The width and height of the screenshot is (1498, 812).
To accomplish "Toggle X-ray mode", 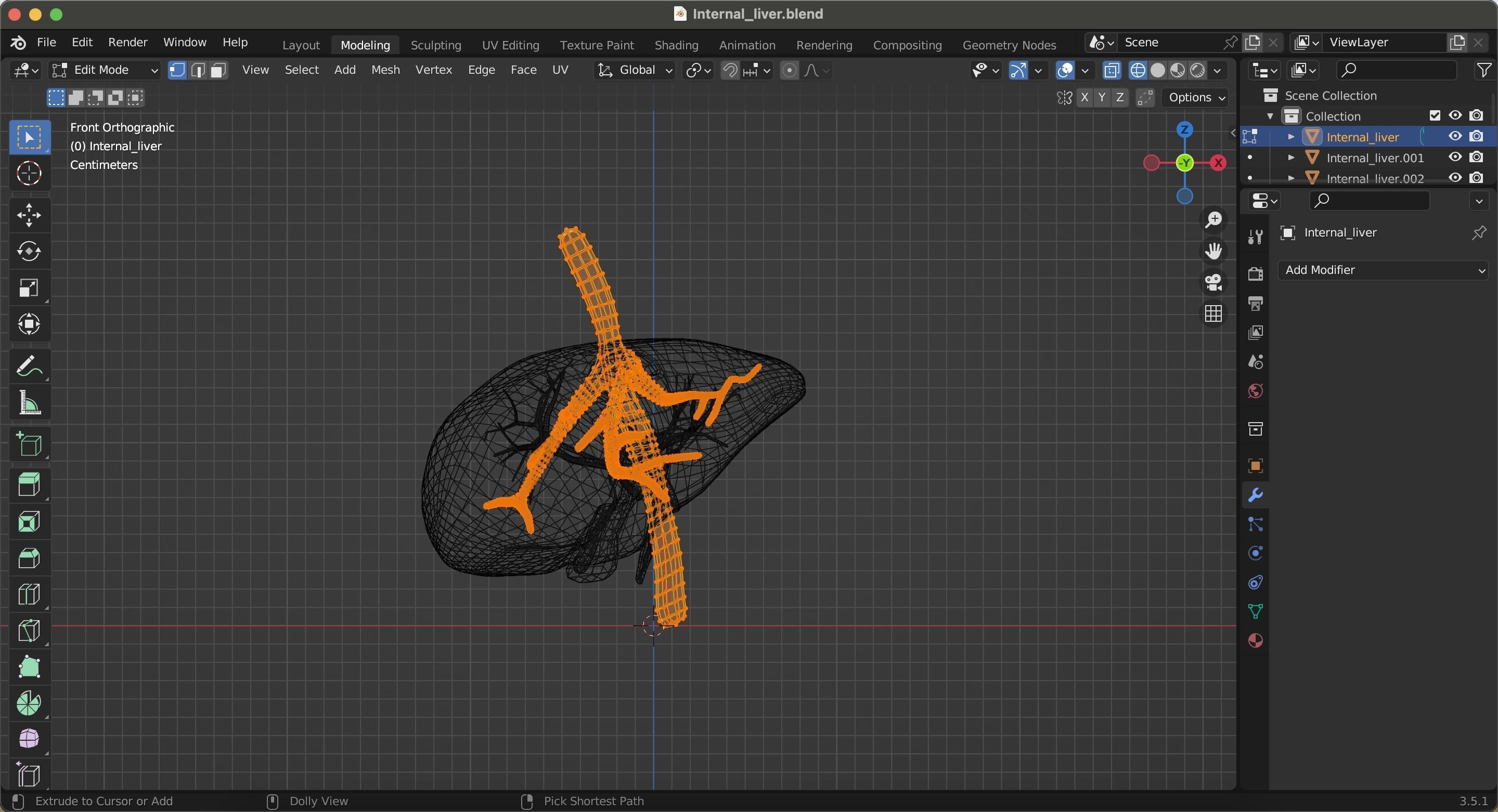I will point(1112,70).
